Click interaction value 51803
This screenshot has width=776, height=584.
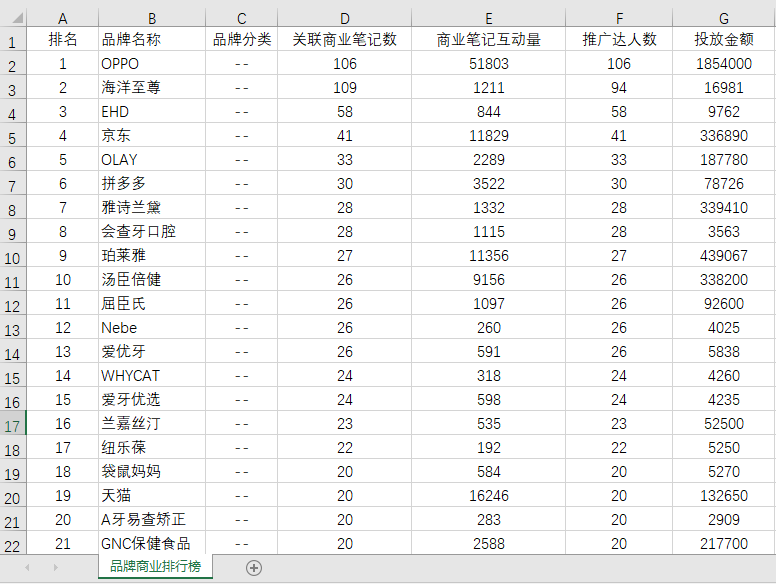click(488, 63)
